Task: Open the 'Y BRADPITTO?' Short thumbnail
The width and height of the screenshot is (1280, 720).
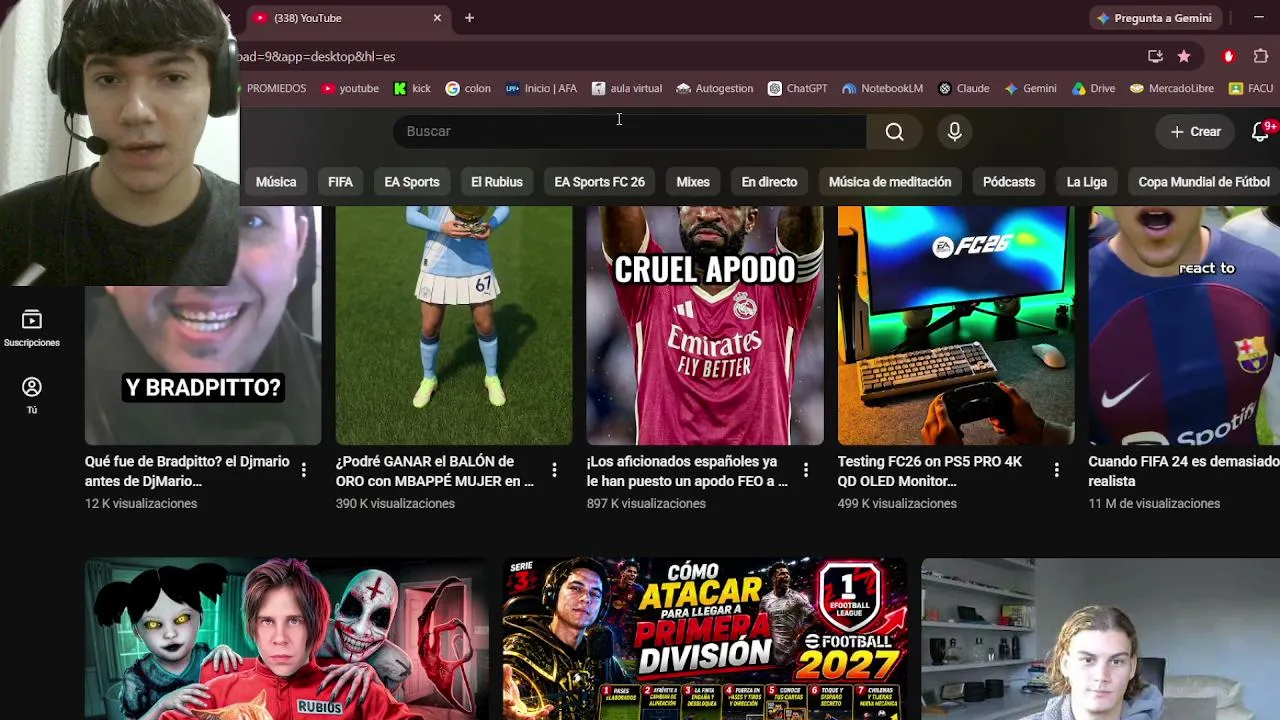Action: pos(203,326)
